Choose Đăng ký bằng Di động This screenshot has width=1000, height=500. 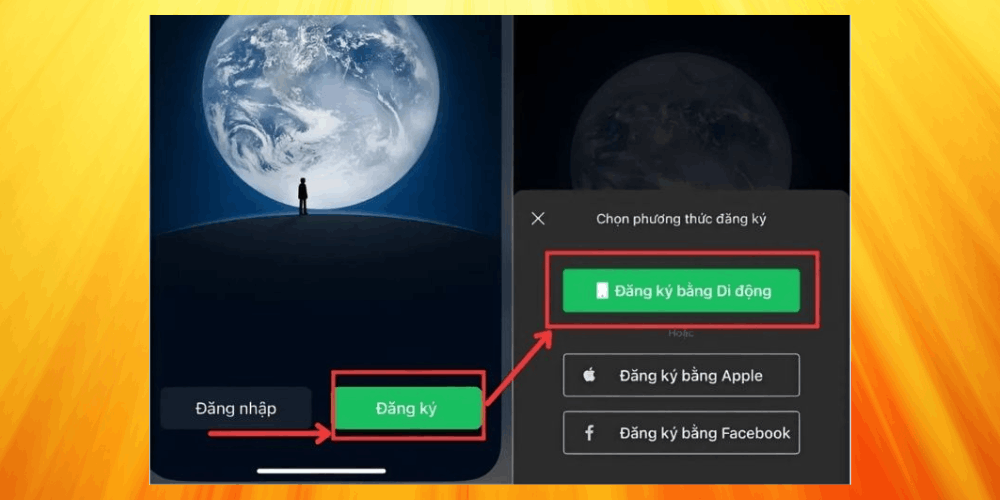(681, 291)
